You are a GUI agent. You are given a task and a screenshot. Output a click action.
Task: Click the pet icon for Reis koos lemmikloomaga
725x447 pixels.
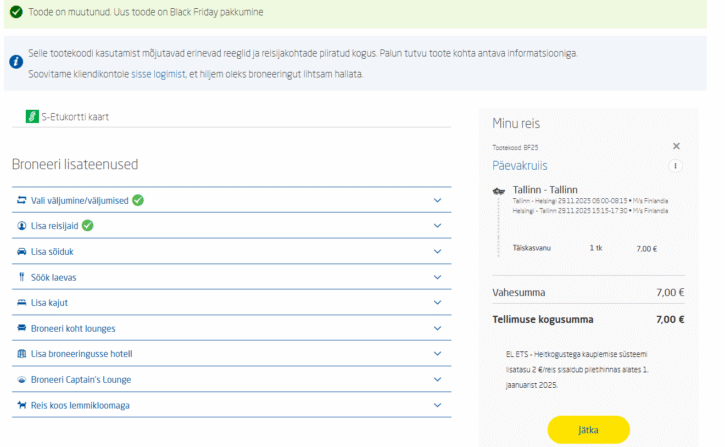tap(22, 405)
